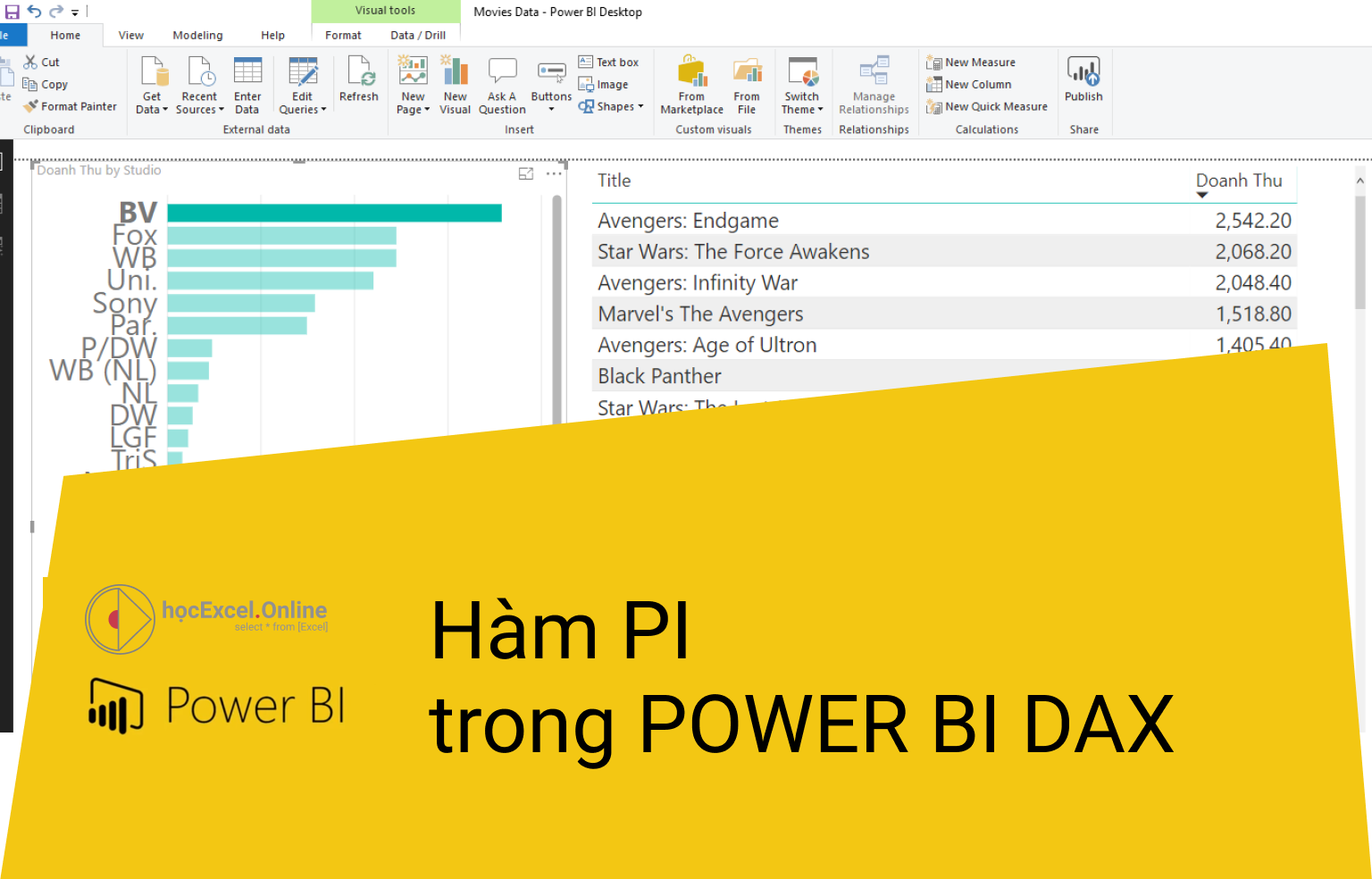Sort by Doanh Thu column header
This screenshot has width=1372, height=879.
1239,180
